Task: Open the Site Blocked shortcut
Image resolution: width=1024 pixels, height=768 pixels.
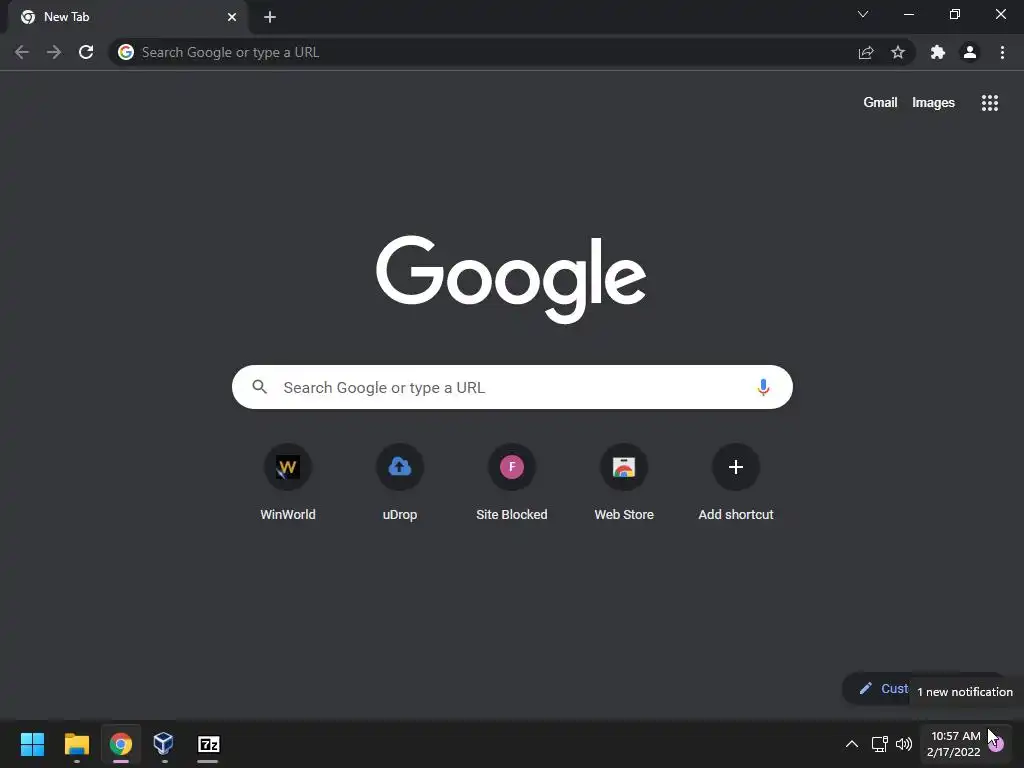Action: [511, 482]
